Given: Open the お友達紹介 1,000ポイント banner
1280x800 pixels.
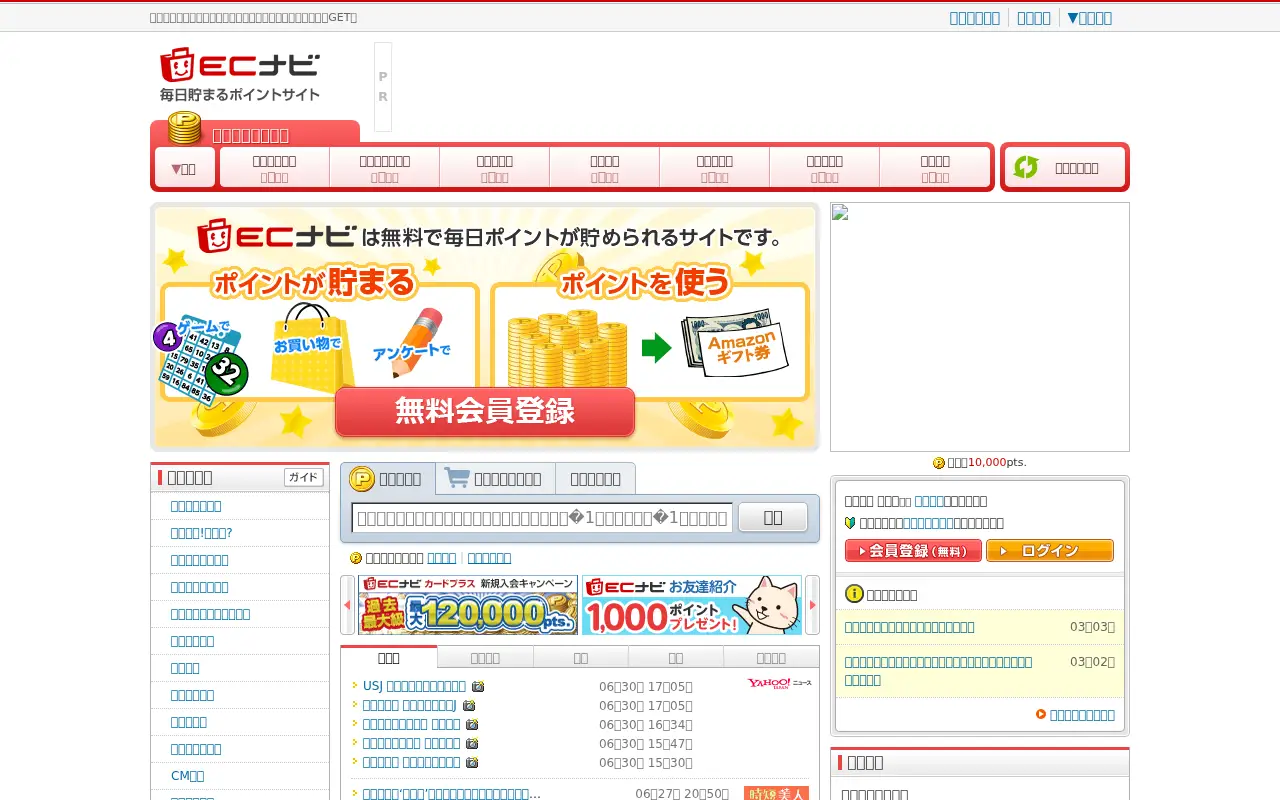Looking at the screenshot, I should coord(692,605).
